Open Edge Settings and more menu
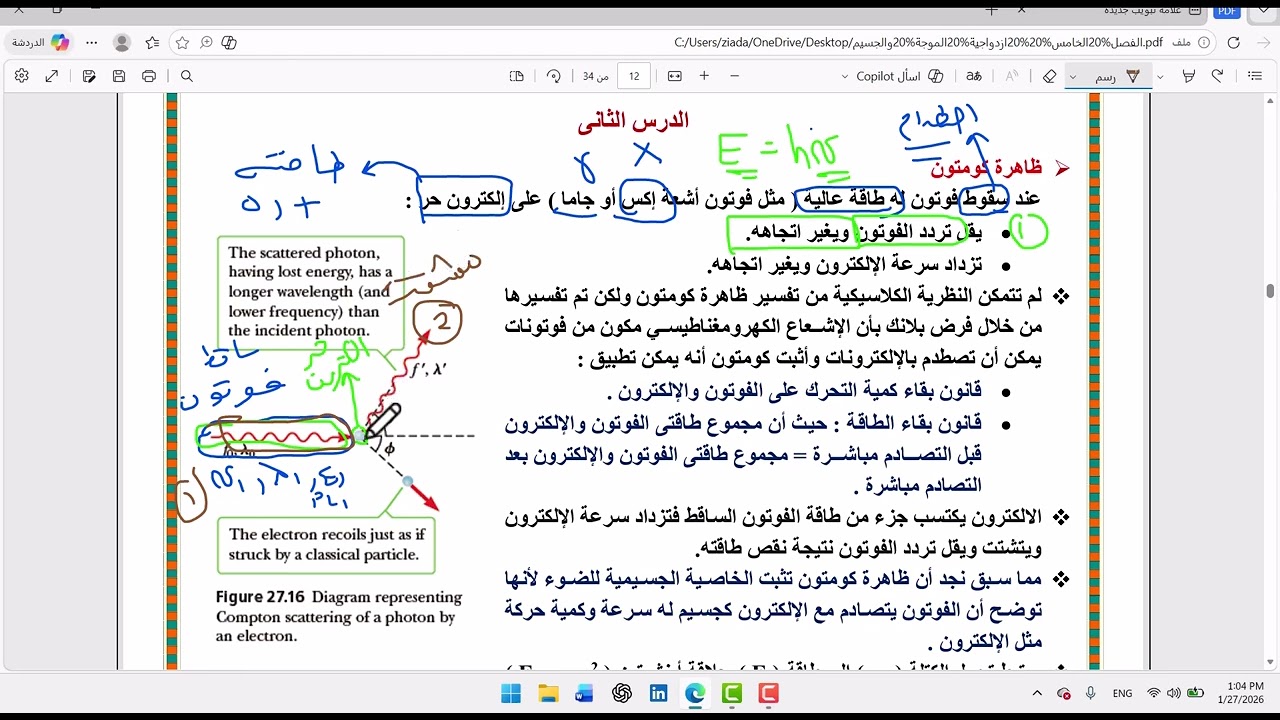 coord(92,43)
